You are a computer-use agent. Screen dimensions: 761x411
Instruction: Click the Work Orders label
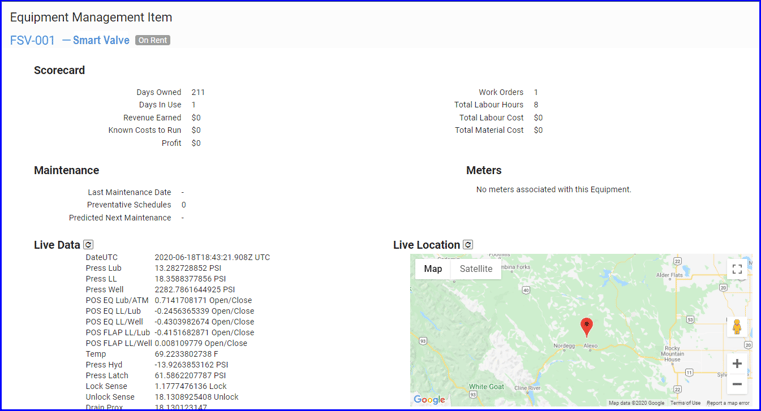point(501,92)
